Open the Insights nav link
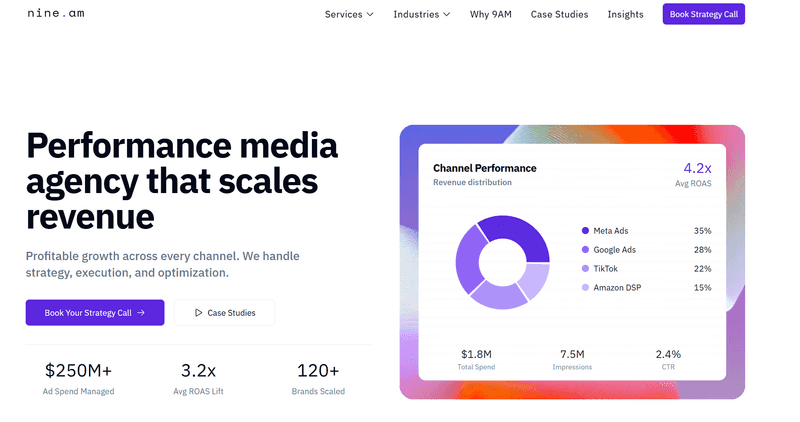The image size is (800, 422). pos(625,14)
